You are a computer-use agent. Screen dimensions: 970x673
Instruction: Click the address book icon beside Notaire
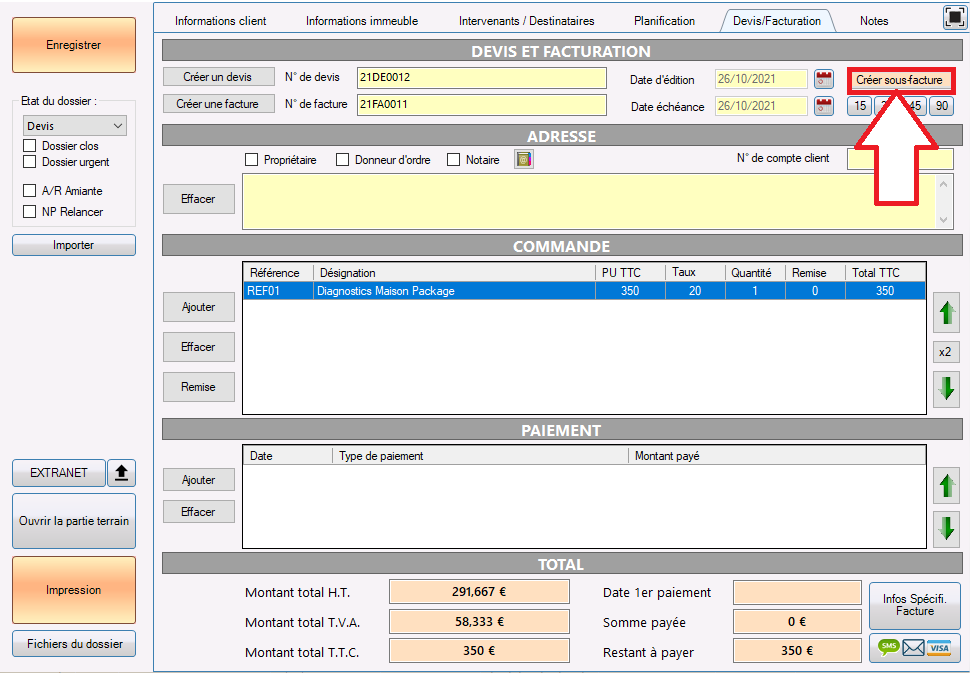[523, 160]
